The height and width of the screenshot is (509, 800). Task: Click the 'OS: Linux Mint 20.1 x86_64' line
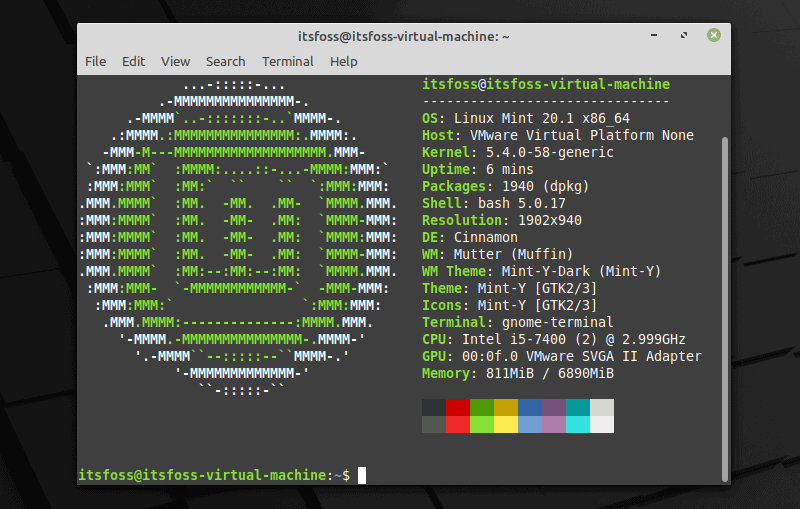526,118
